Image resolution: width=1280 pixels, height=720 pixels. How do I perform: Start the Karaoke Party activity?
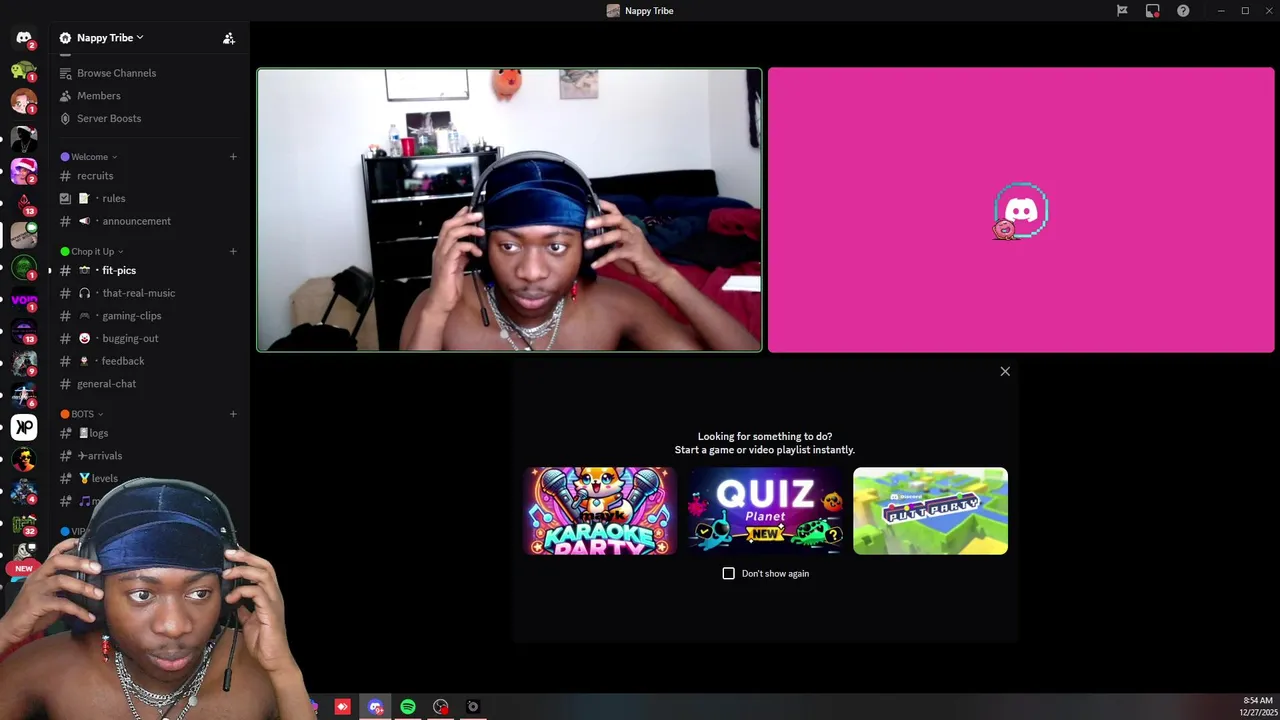[600, 511]
